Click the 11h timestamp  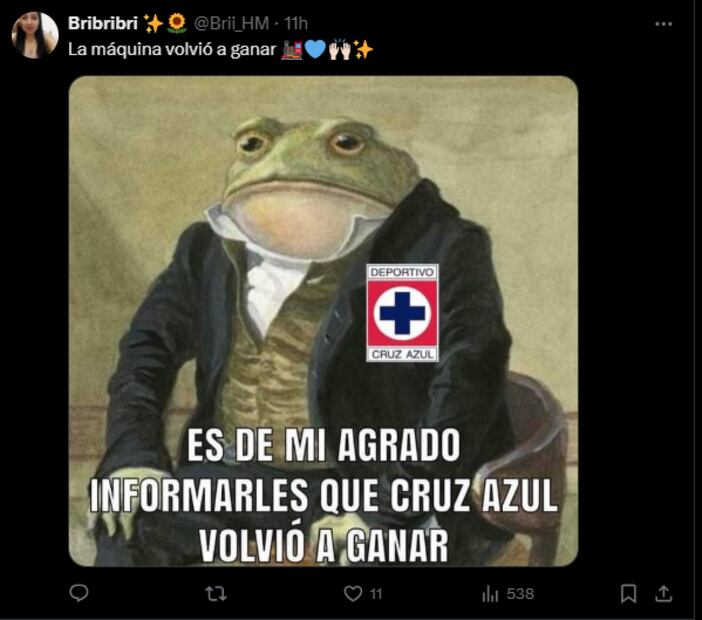(x=296, y=23)
